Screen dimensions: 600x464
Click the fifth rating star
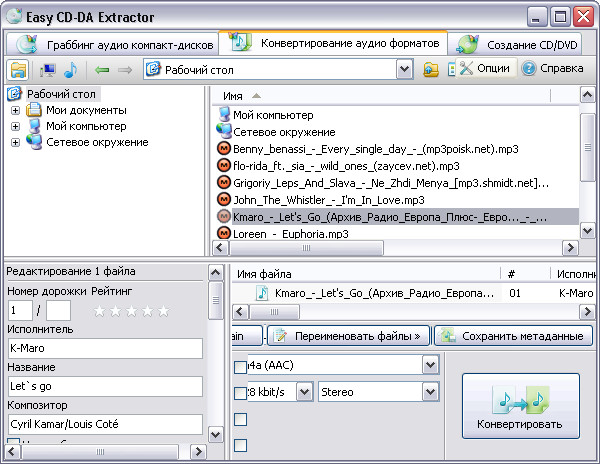point(163,311)
